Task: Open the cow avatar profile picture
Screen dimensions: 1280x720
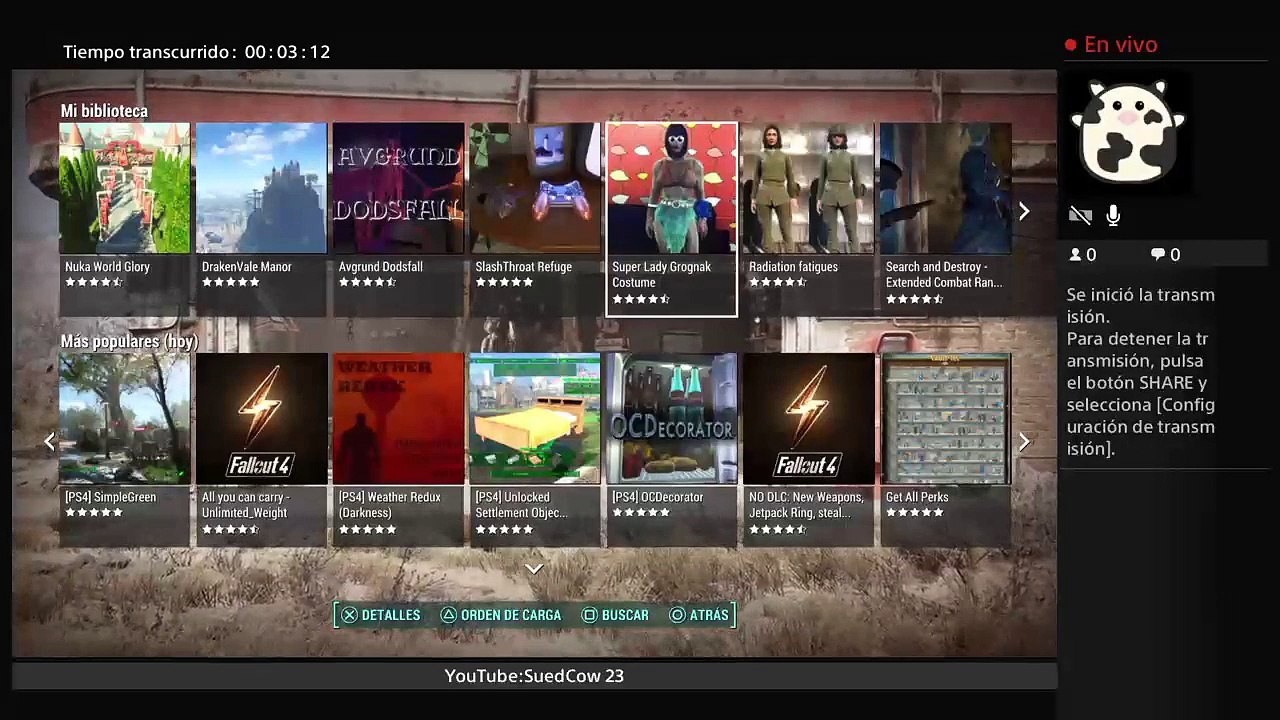Action: [1127, 133]
